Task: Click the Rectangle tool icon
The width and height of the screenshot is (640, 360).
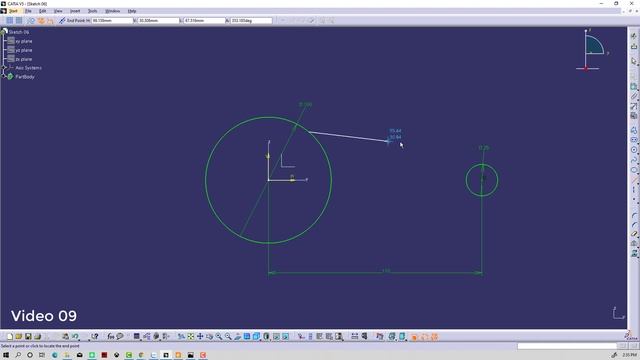Action: click(x=633, y=140)
